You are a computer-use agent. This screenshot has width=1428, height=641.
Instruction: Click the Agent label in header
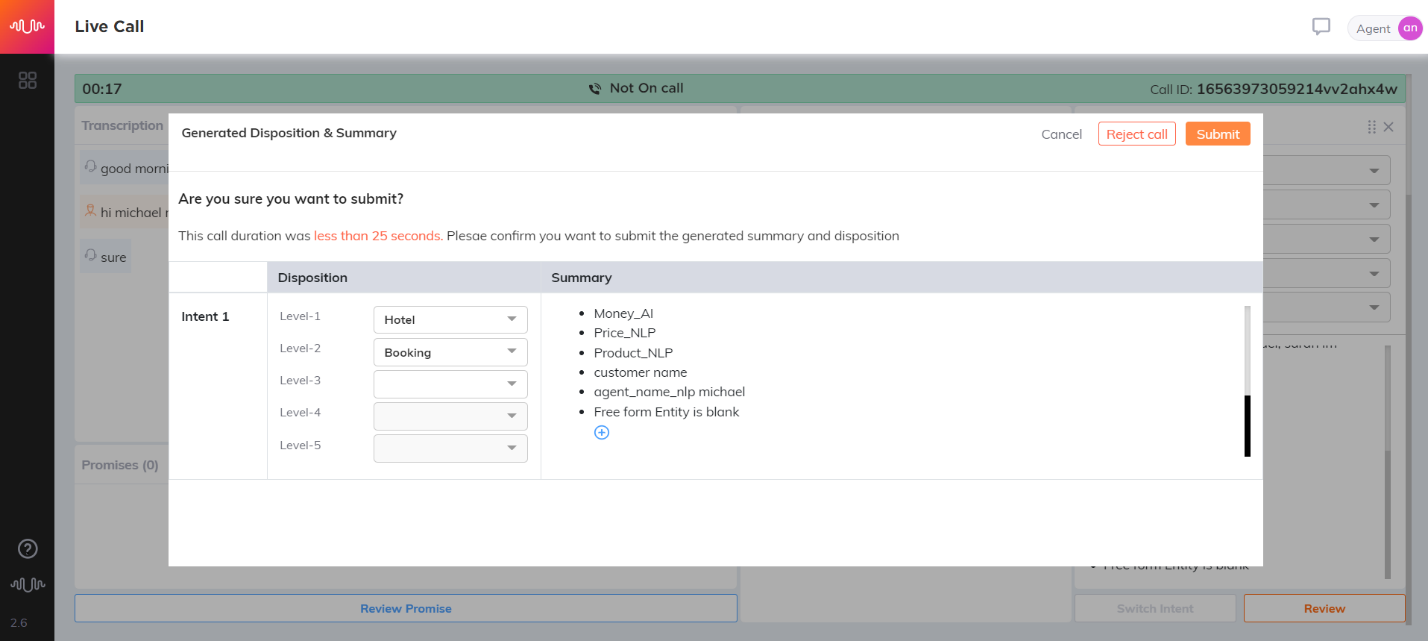point(1373,29)
